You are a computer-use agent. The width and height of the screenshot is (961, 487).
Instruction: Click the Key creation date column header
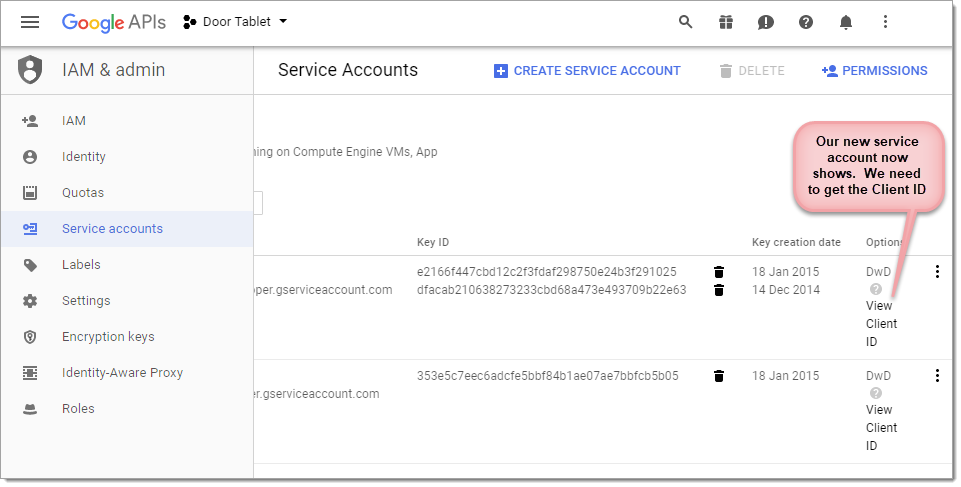pos(796,242)
